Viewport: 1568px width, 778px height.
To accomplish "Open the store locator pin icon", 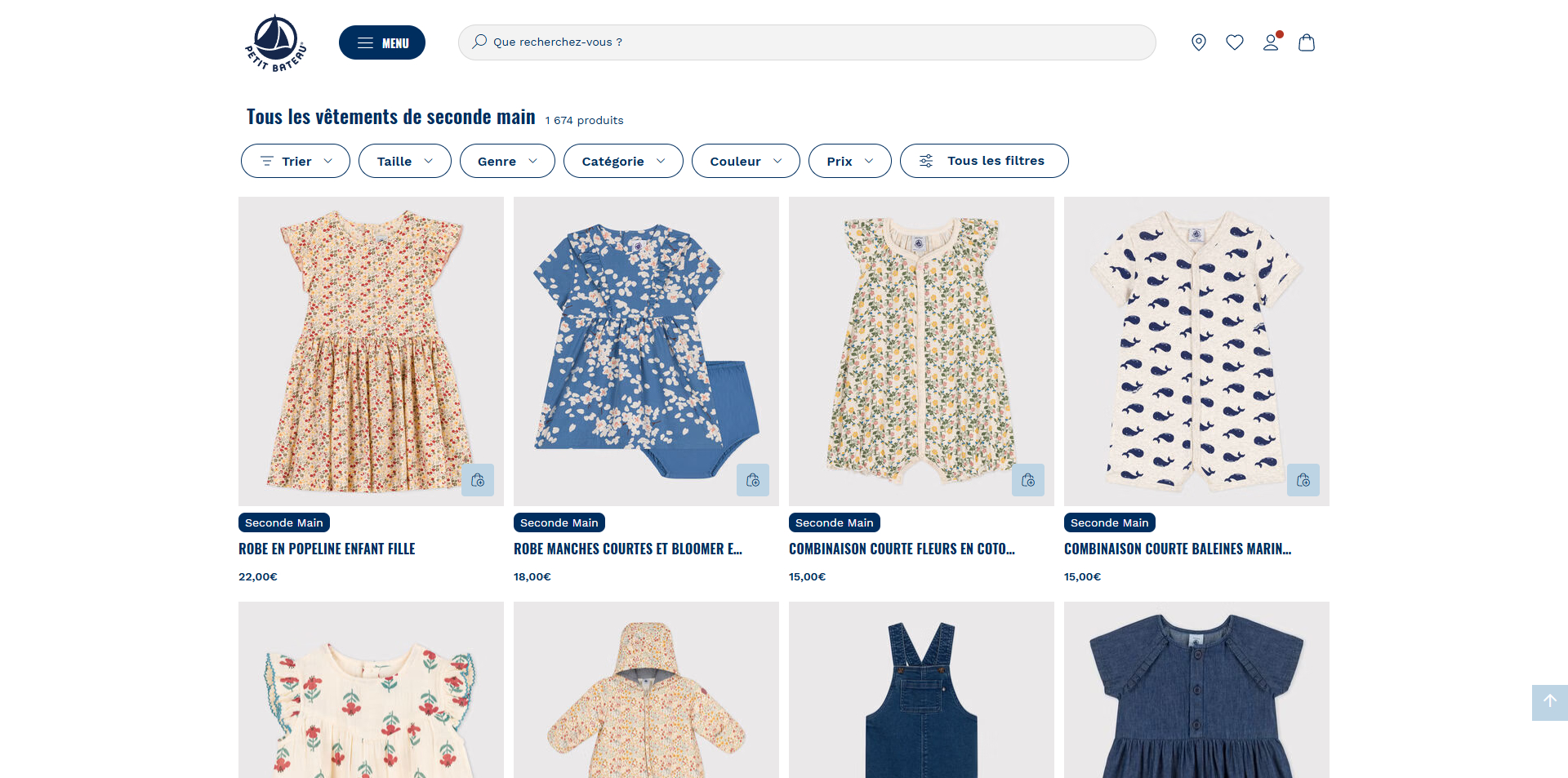I will pyautogui.click(x=1199, y=42).
